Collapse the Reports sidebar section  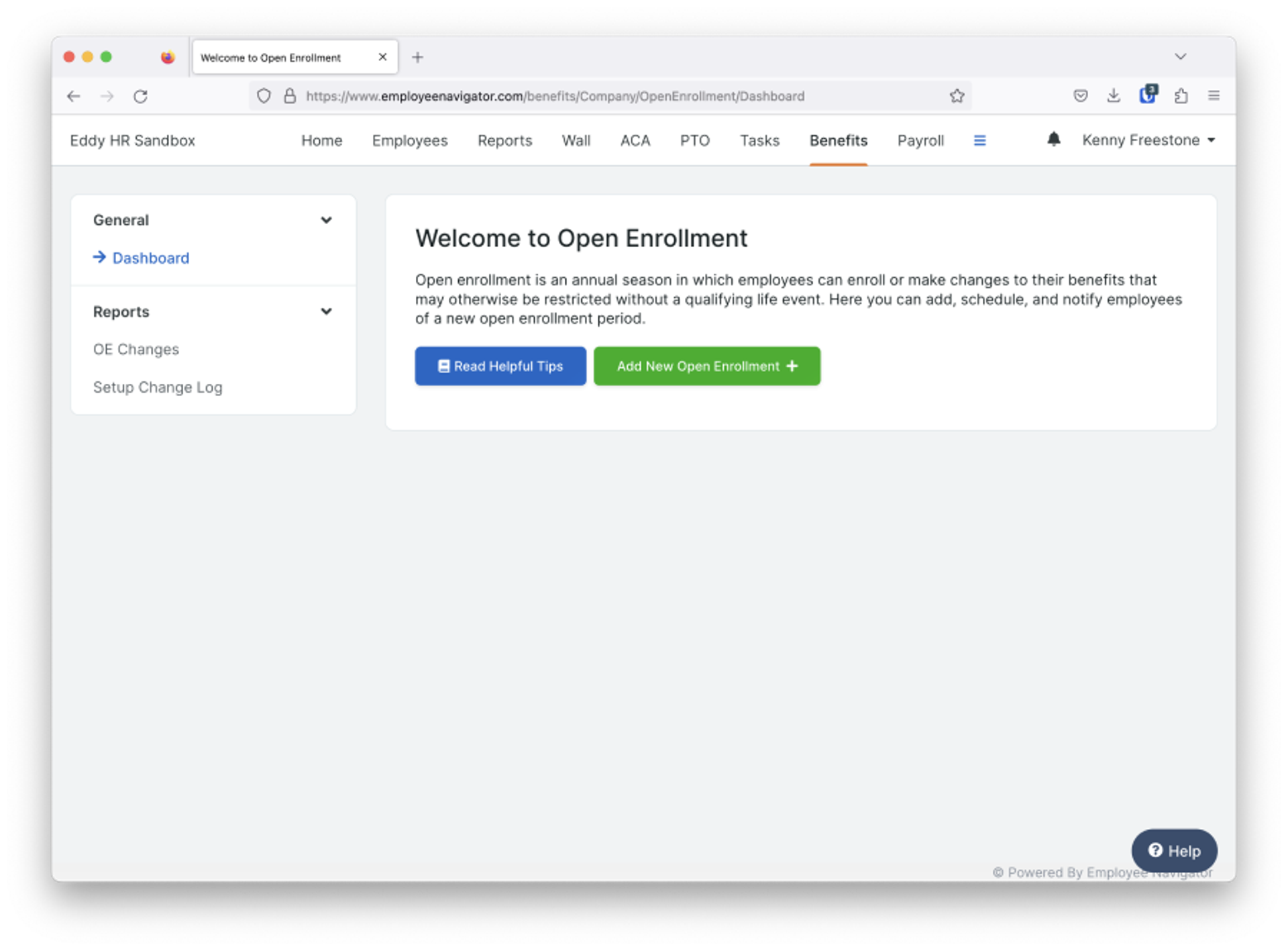point(326,311)
